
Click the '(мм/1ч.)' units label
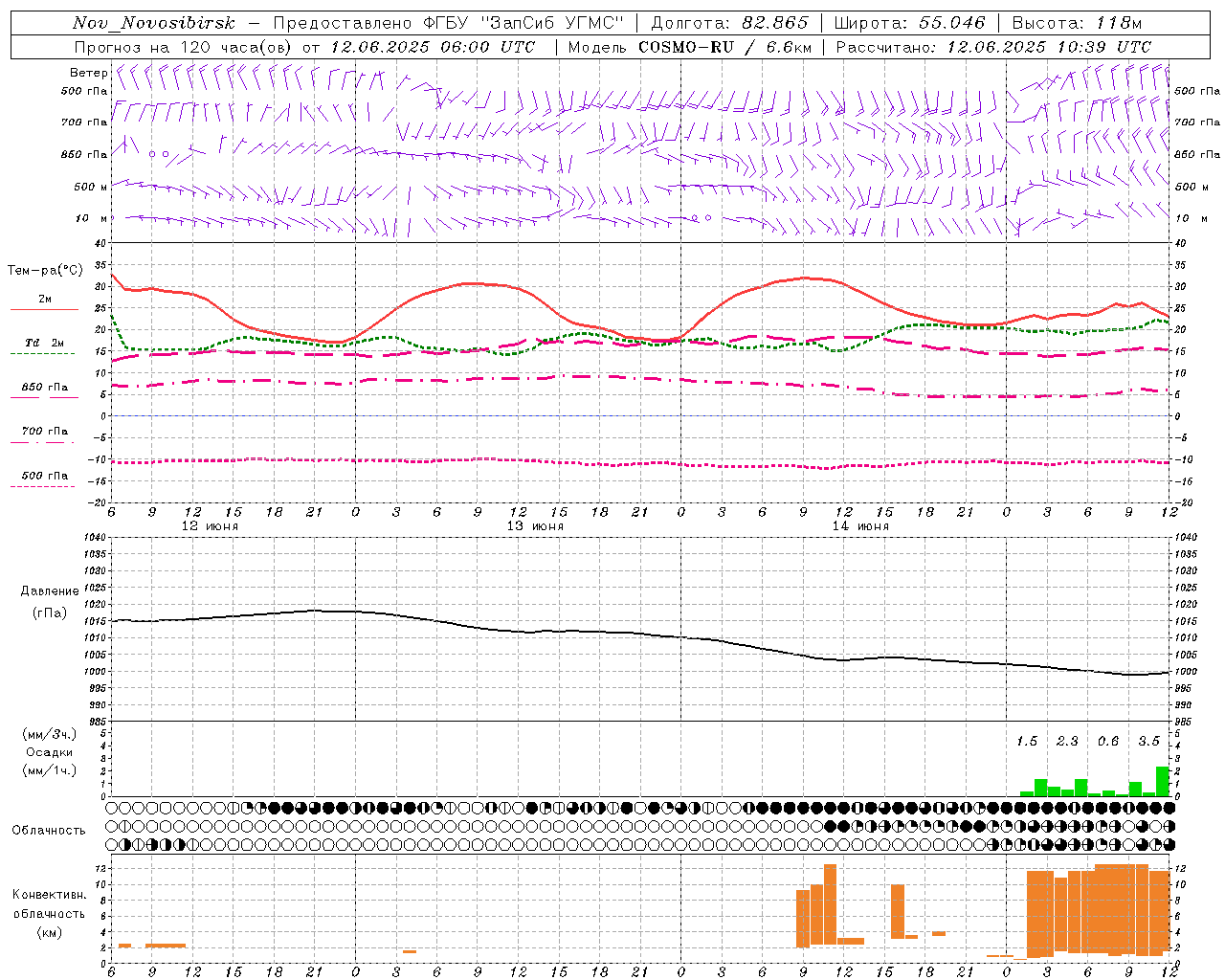50,770
